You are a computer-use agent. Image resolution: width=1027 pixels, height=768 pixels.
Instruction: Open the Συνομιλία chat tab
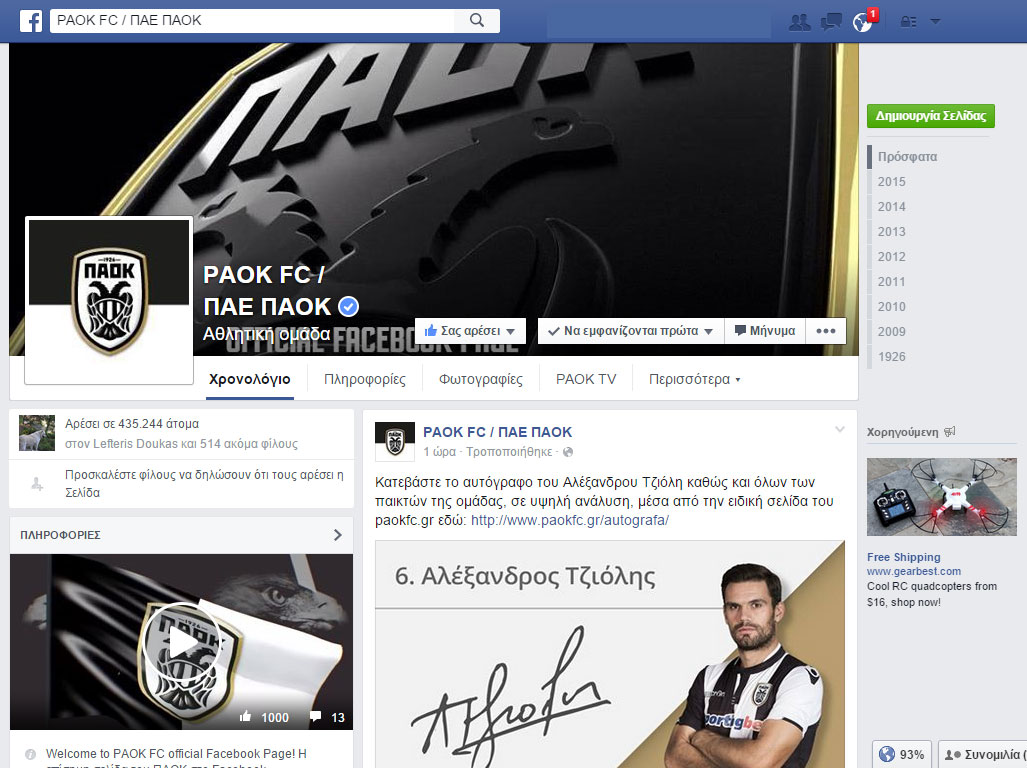point(982,754)
